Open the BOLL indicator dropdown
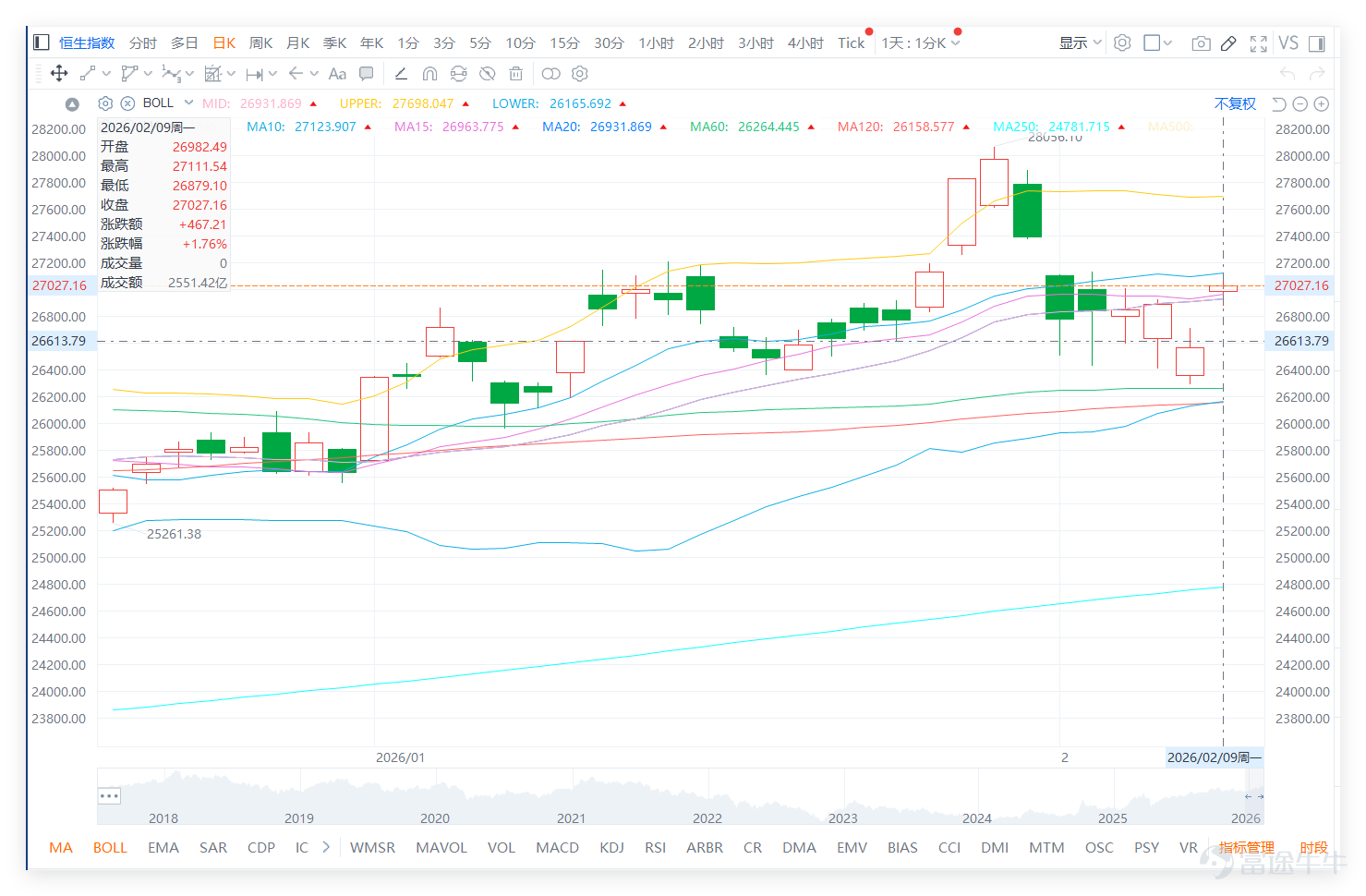The height and width of the screenshot is (896, 1366). (x=188, y=103)
